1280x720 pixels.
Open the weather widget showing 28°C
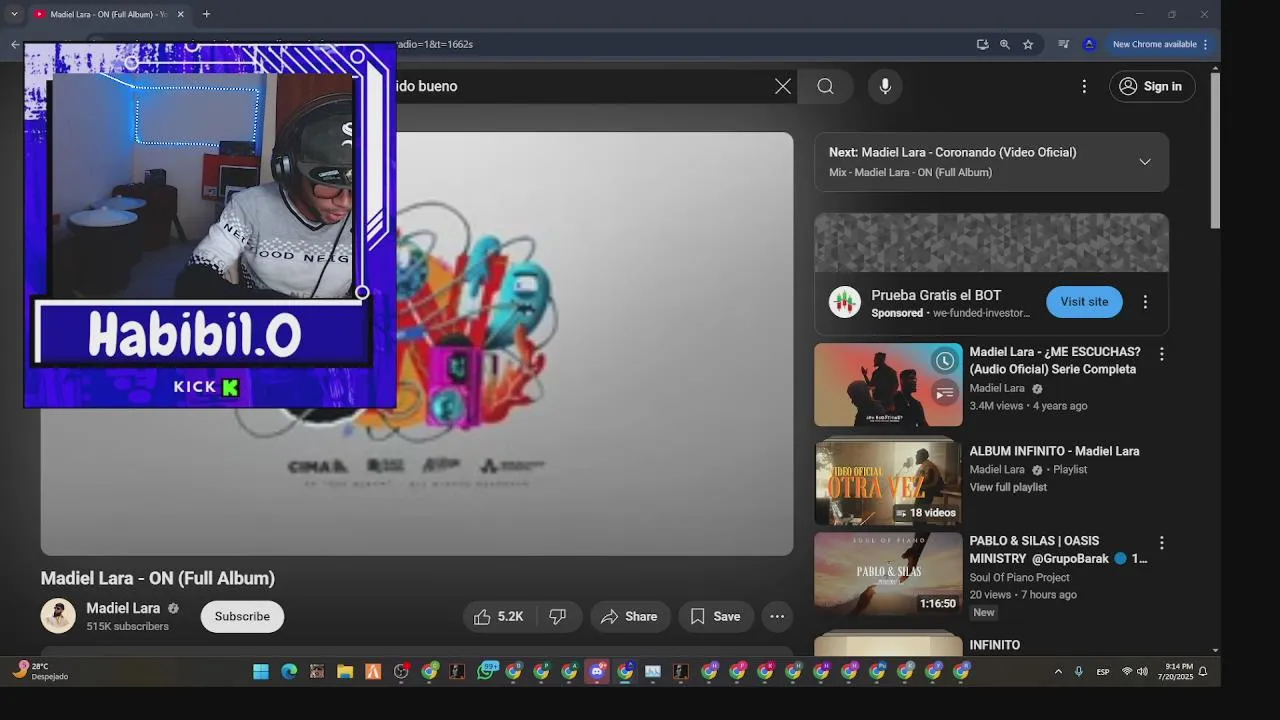pos(42,671)
